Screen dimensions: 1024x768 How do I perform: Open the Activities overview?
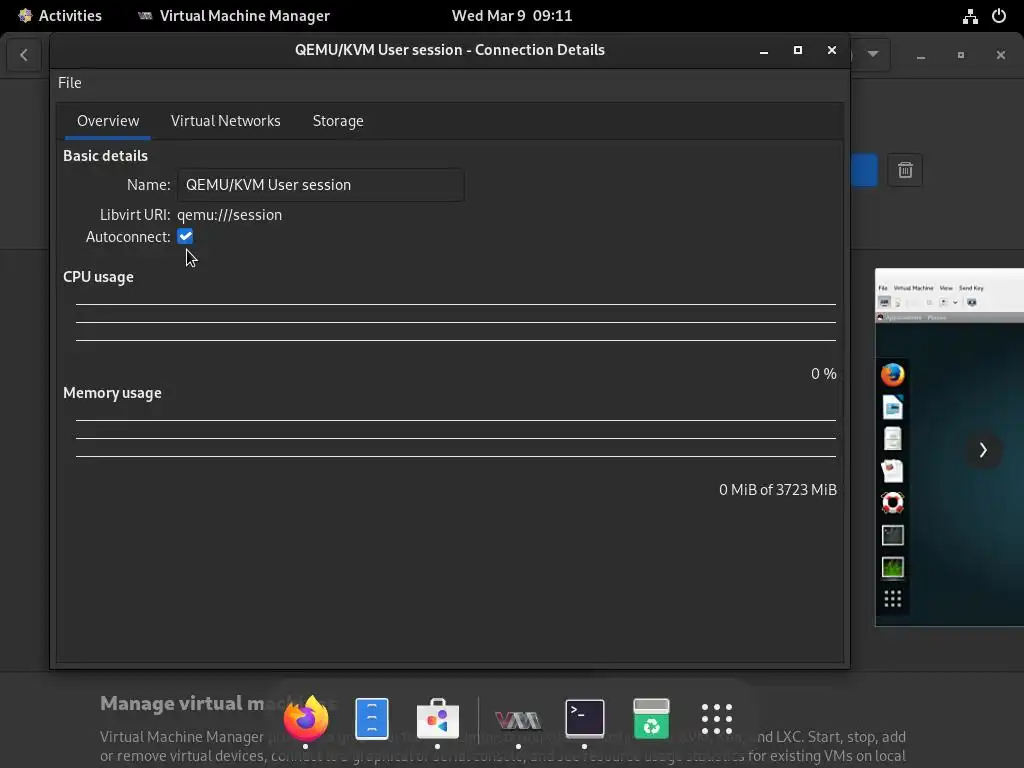click(x=60, y=16)
